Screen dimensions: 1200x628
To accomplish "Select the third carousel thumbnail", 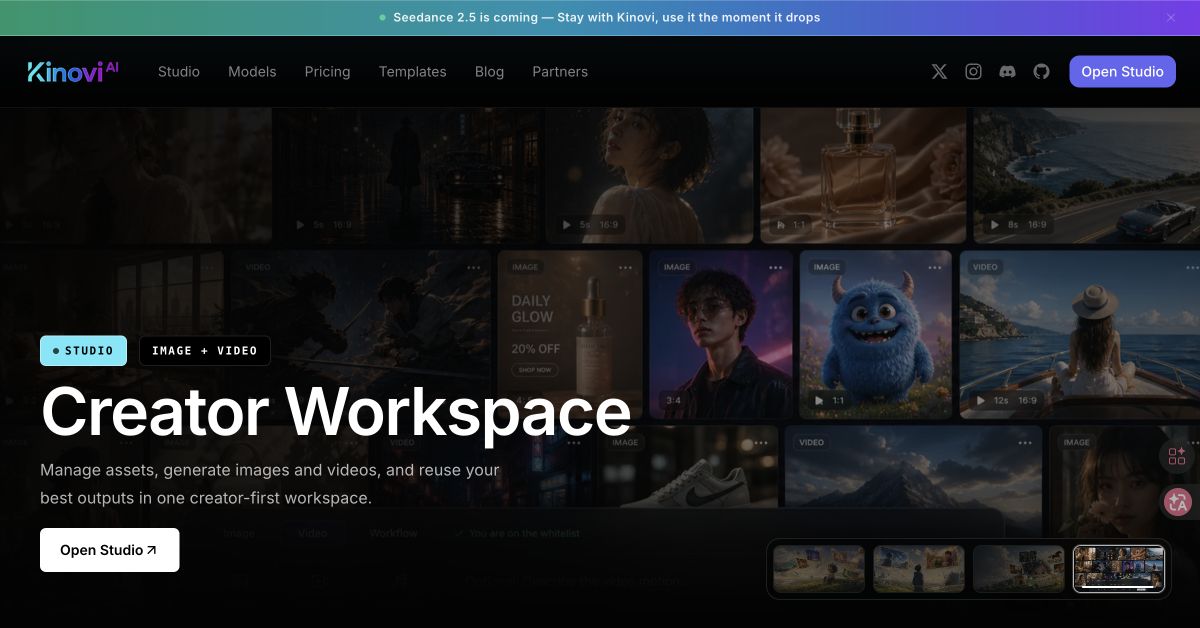I will pos(1019,569).
